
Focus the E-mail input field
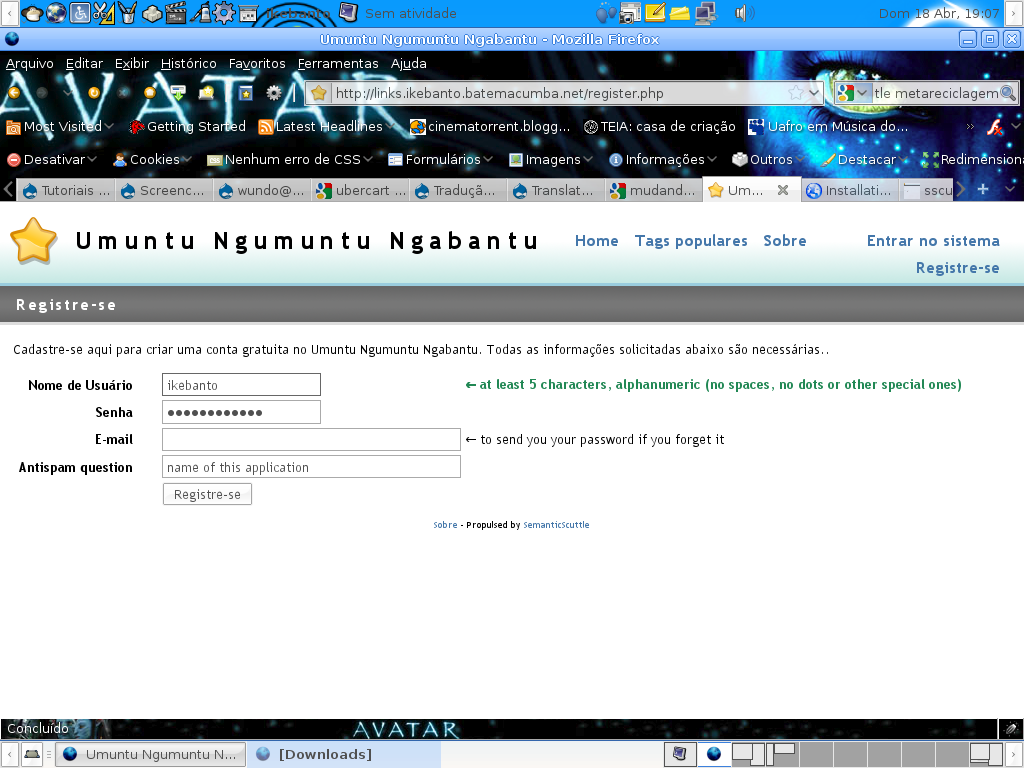(x=311, y=440)
